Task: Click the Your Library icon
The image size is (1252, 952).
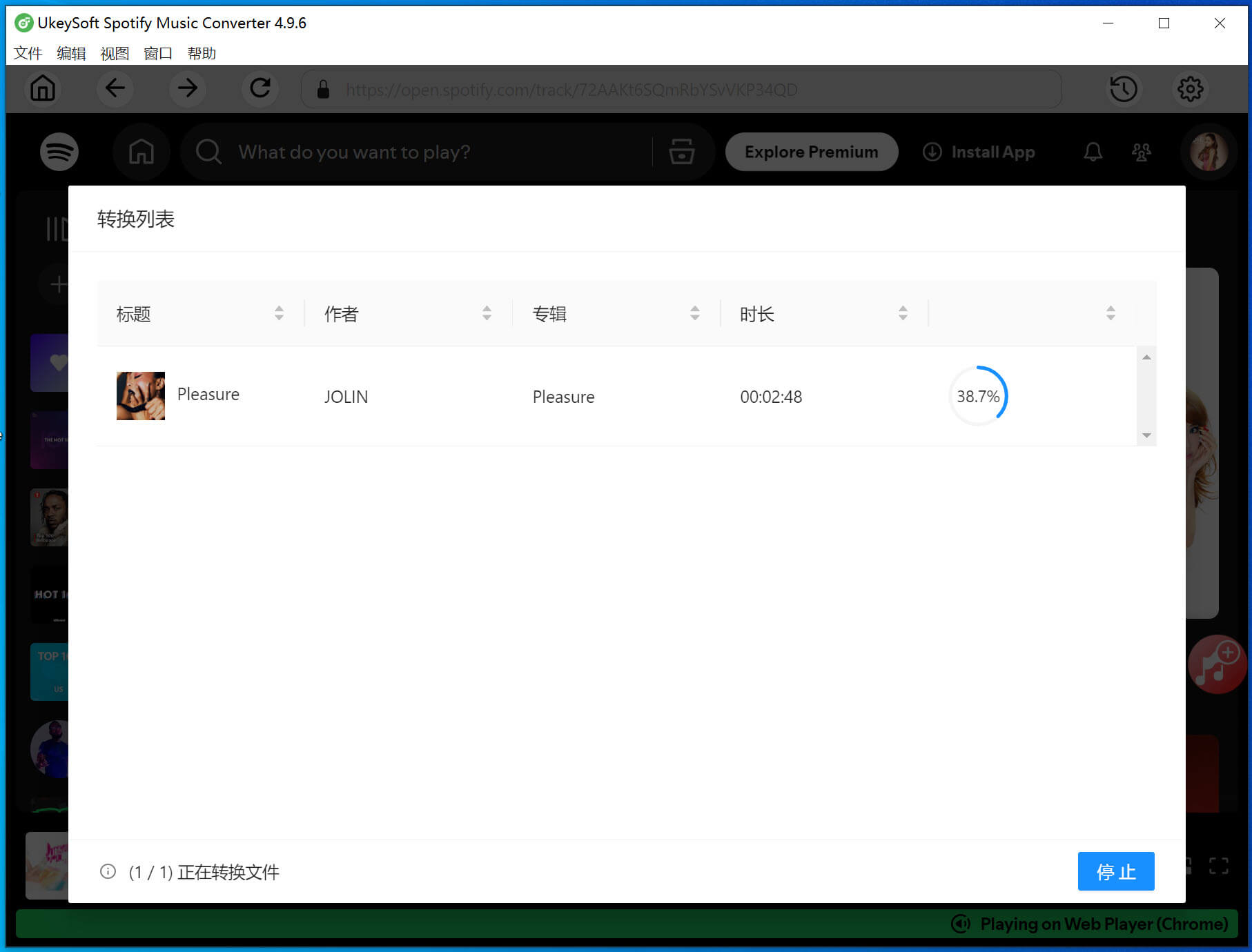Action: click(x=57, y=228)
